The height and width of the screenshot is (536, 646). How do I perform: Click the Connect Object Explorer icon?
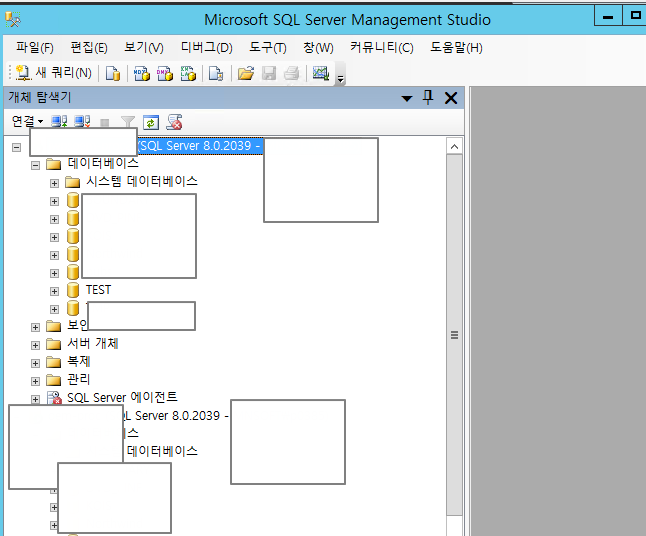point(59,122)
